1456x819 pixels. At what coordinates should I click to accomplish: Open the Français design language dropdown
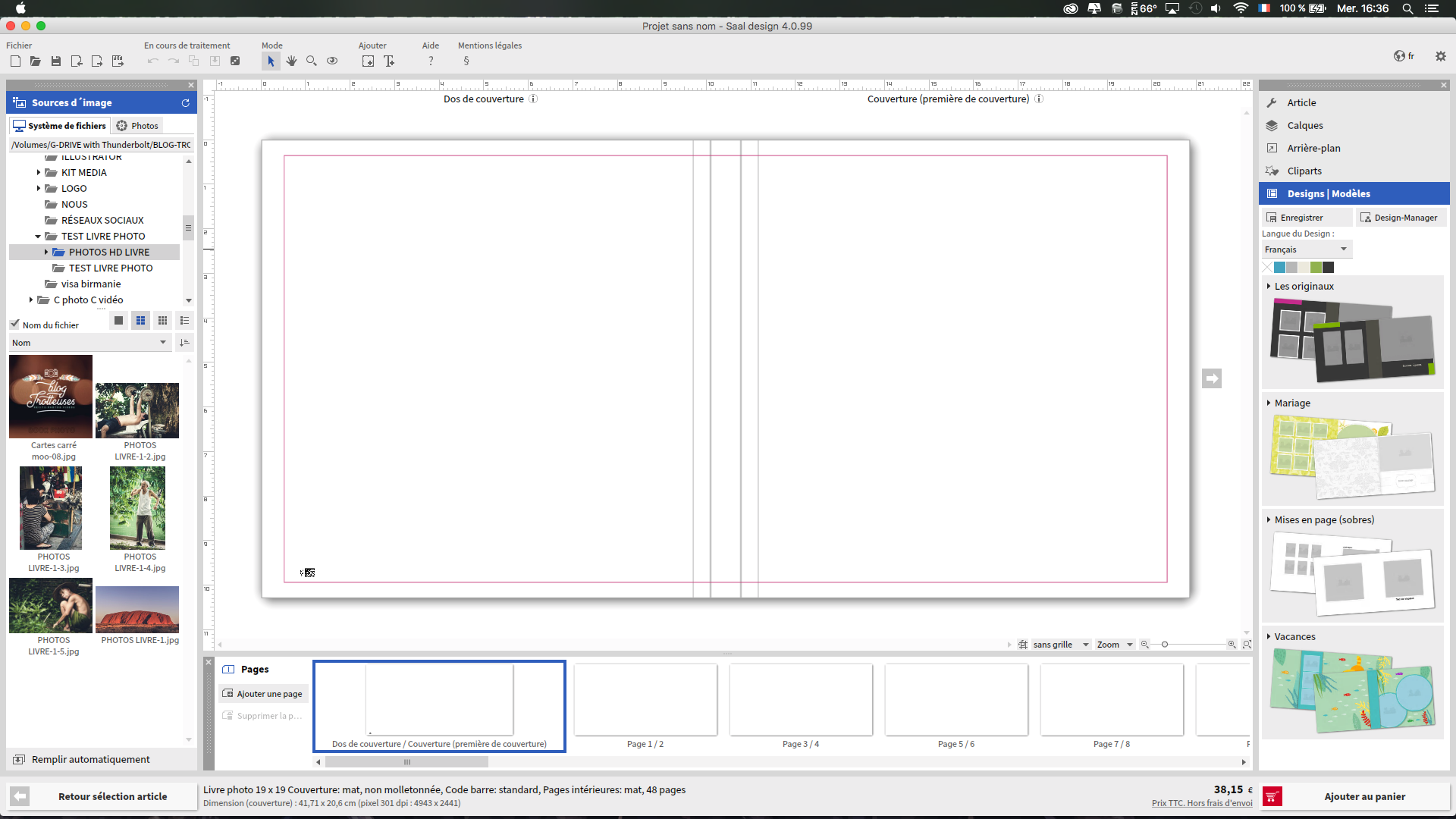tap(1306, 249)
